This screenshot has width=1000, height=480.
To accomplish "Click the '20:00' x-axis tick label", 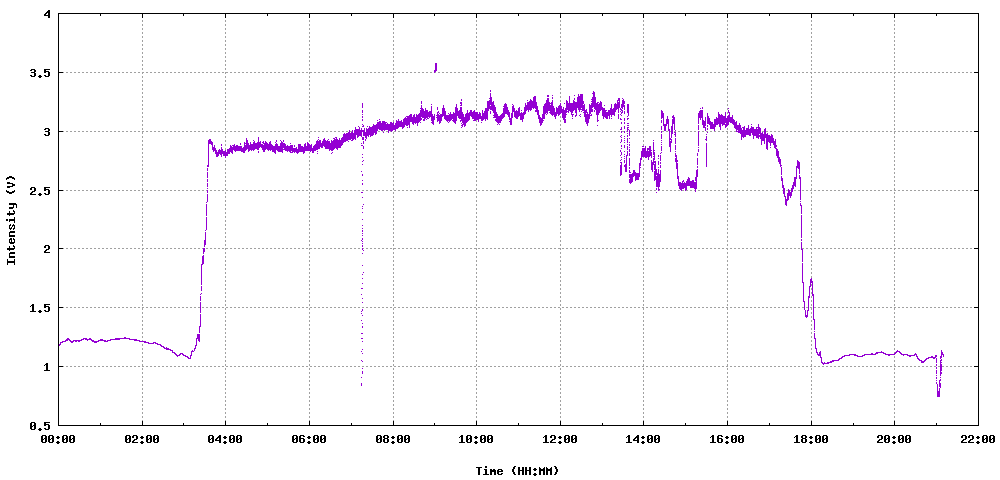I will pos(894,440).
